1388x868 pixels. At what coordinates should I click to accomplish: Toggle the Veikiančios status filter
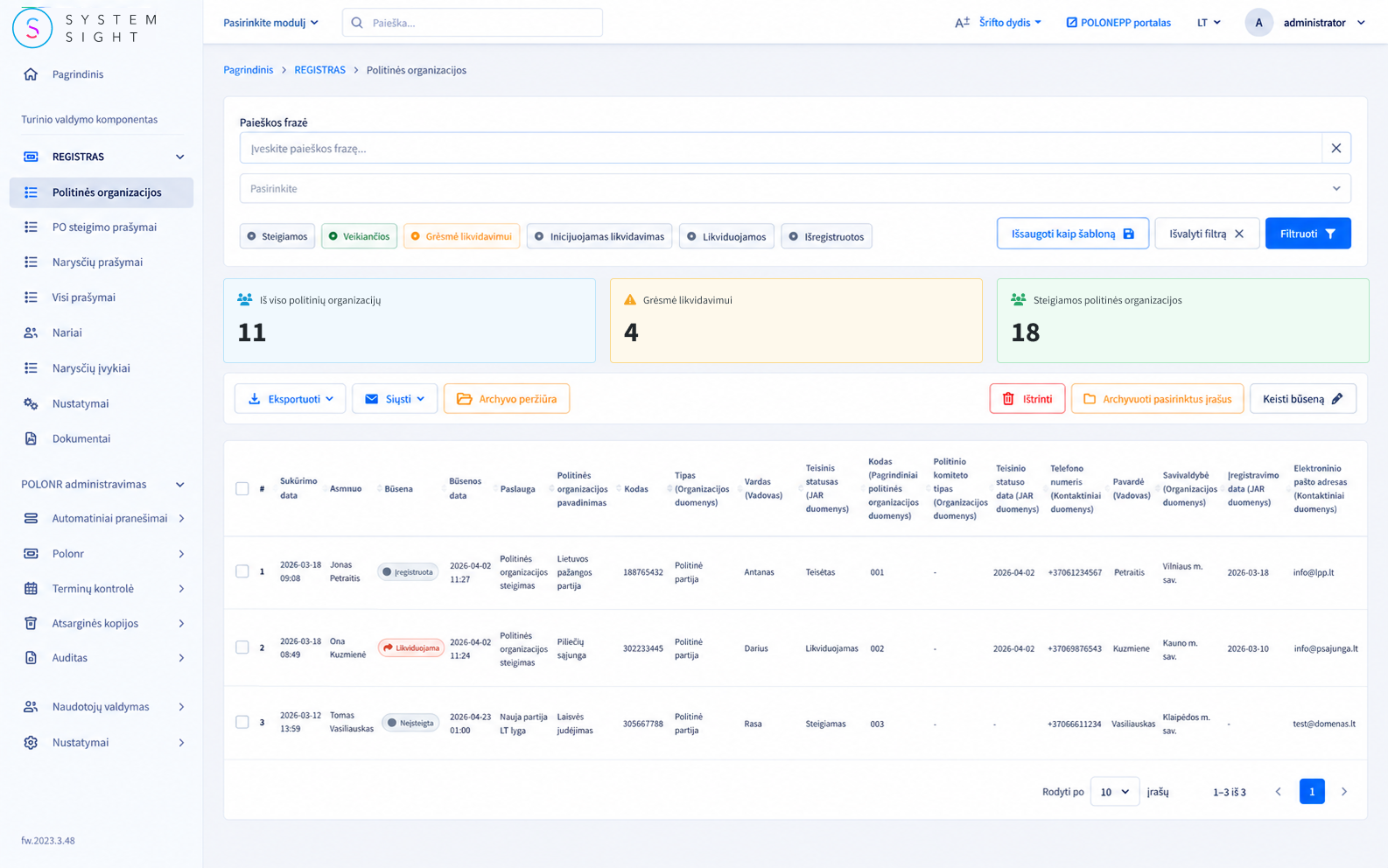tap(359, 236)
